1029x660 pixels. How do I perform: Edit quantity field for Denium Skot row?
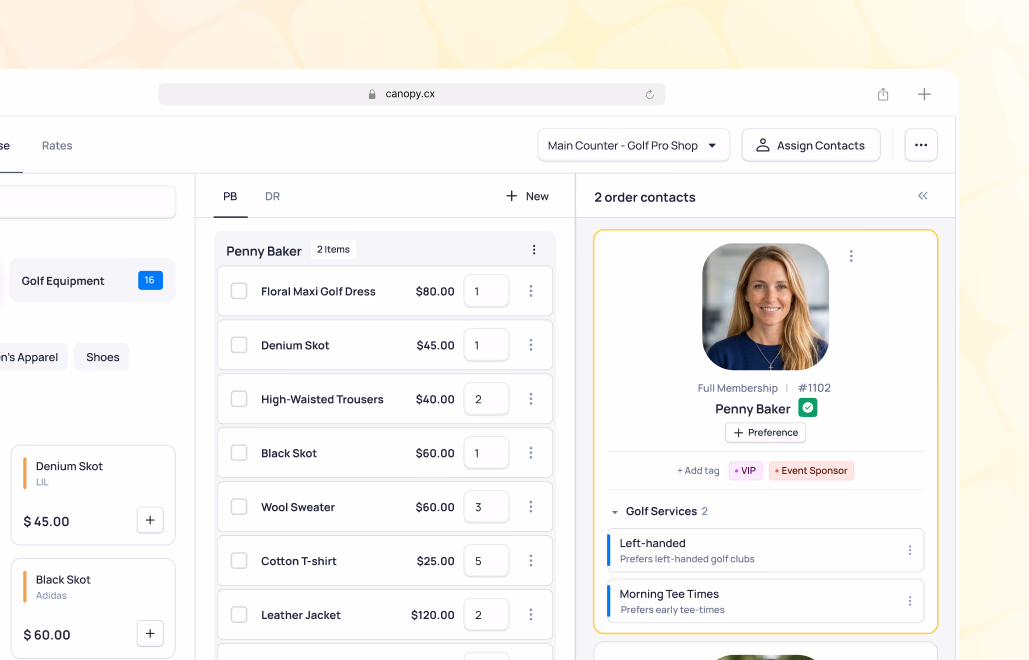[486, 345]
